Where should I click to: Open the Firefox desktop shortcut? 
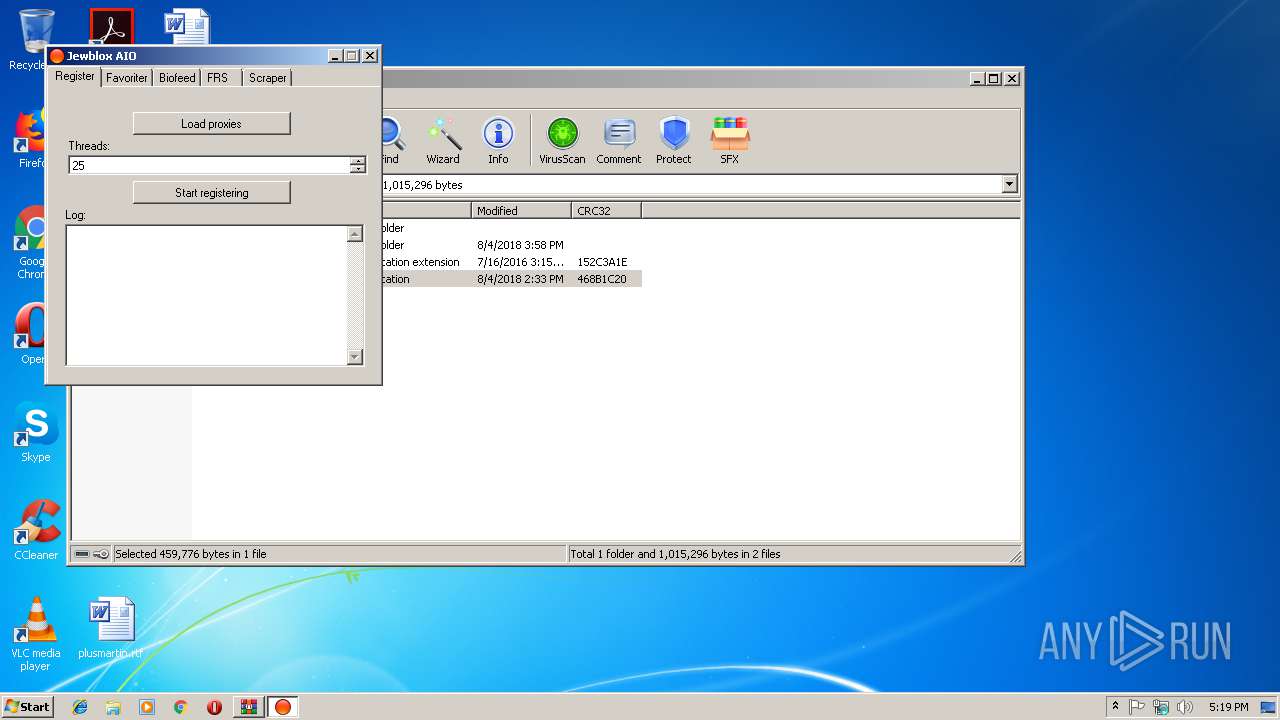point(31,140)
